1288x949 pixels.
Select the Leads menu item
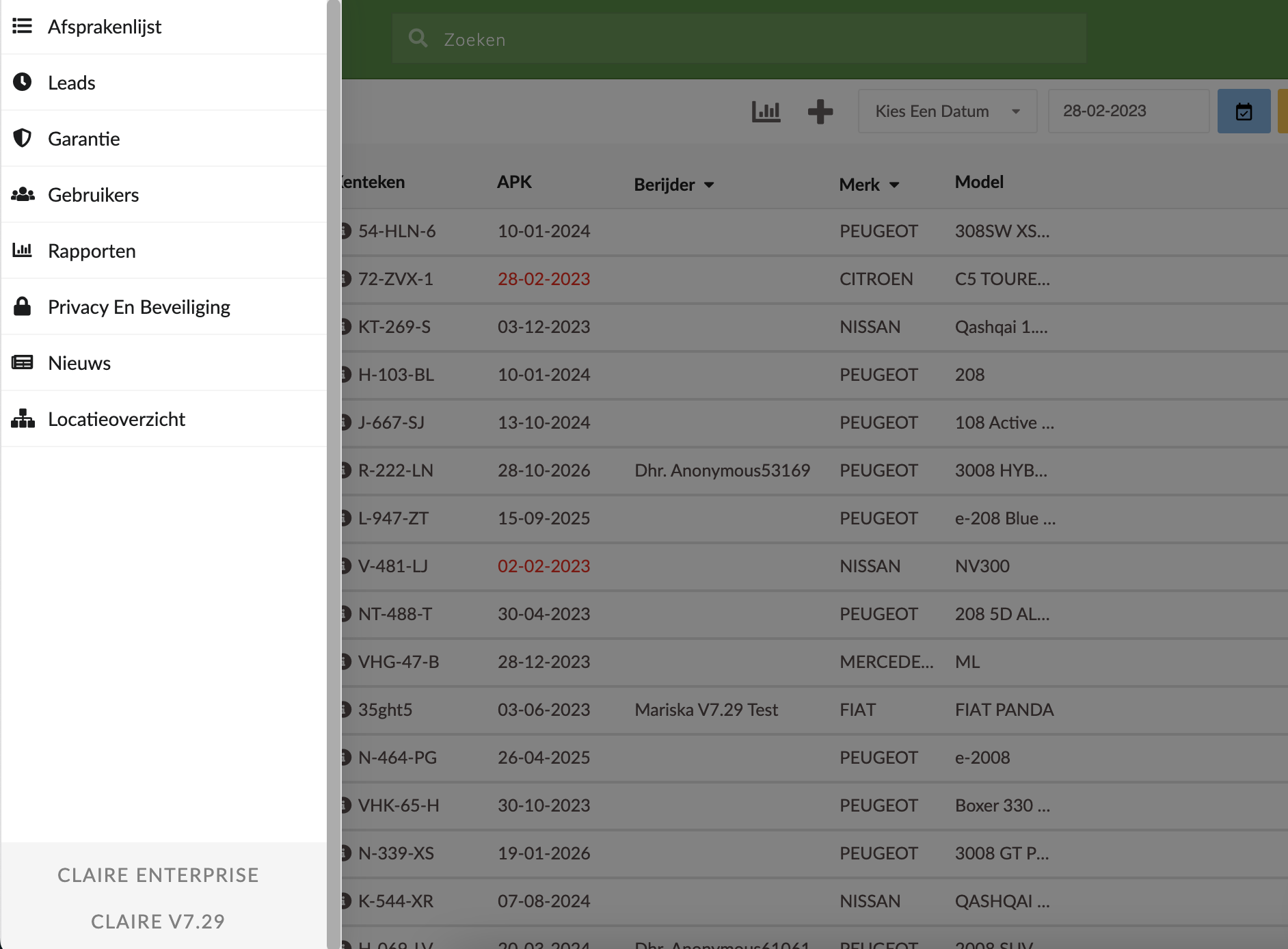tap(71, 83)
